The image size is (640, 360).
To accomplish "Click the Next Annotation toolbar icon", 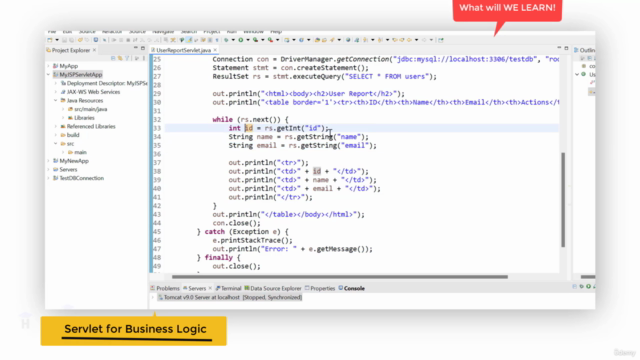I will tap(364, 40).
